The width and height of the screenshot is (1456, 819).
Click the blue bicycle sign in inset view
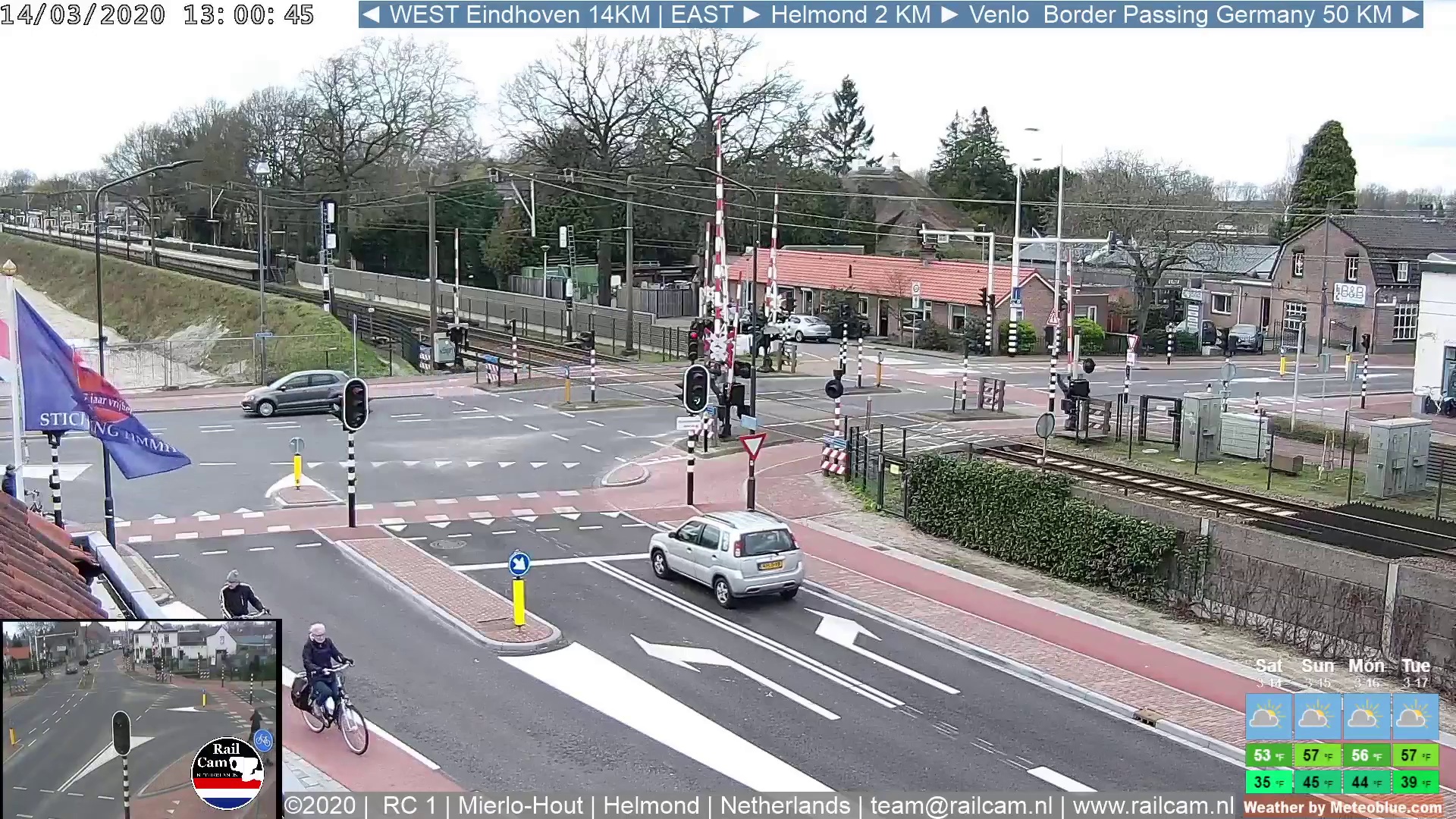[x=263, y=739]
